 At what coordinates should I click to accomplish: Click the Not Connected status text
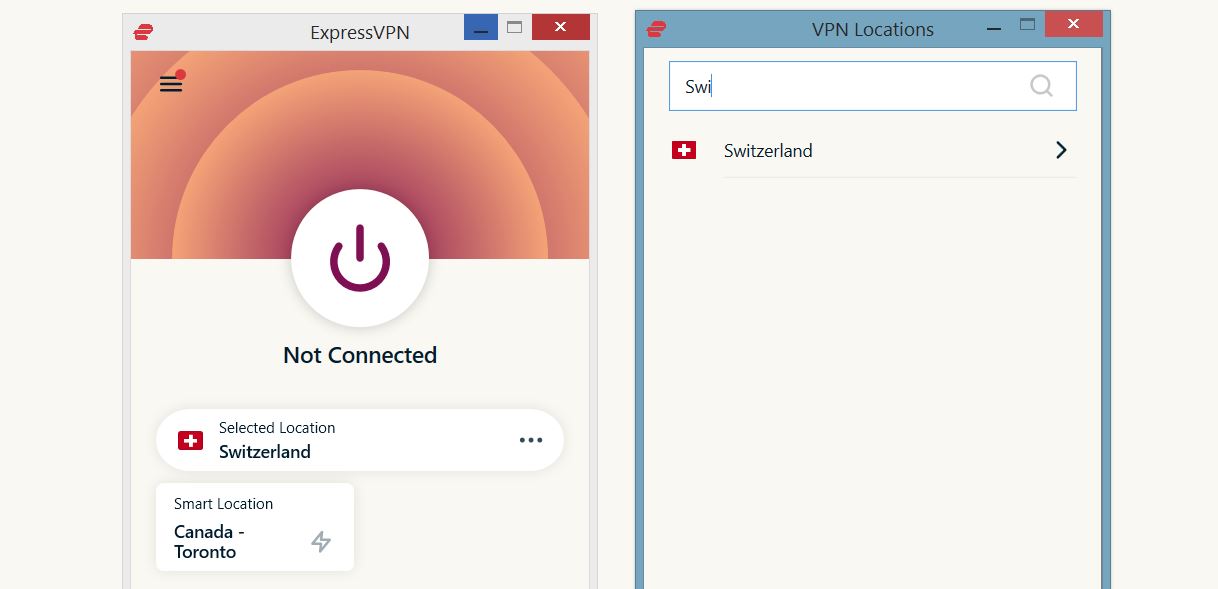click(360, 355)
